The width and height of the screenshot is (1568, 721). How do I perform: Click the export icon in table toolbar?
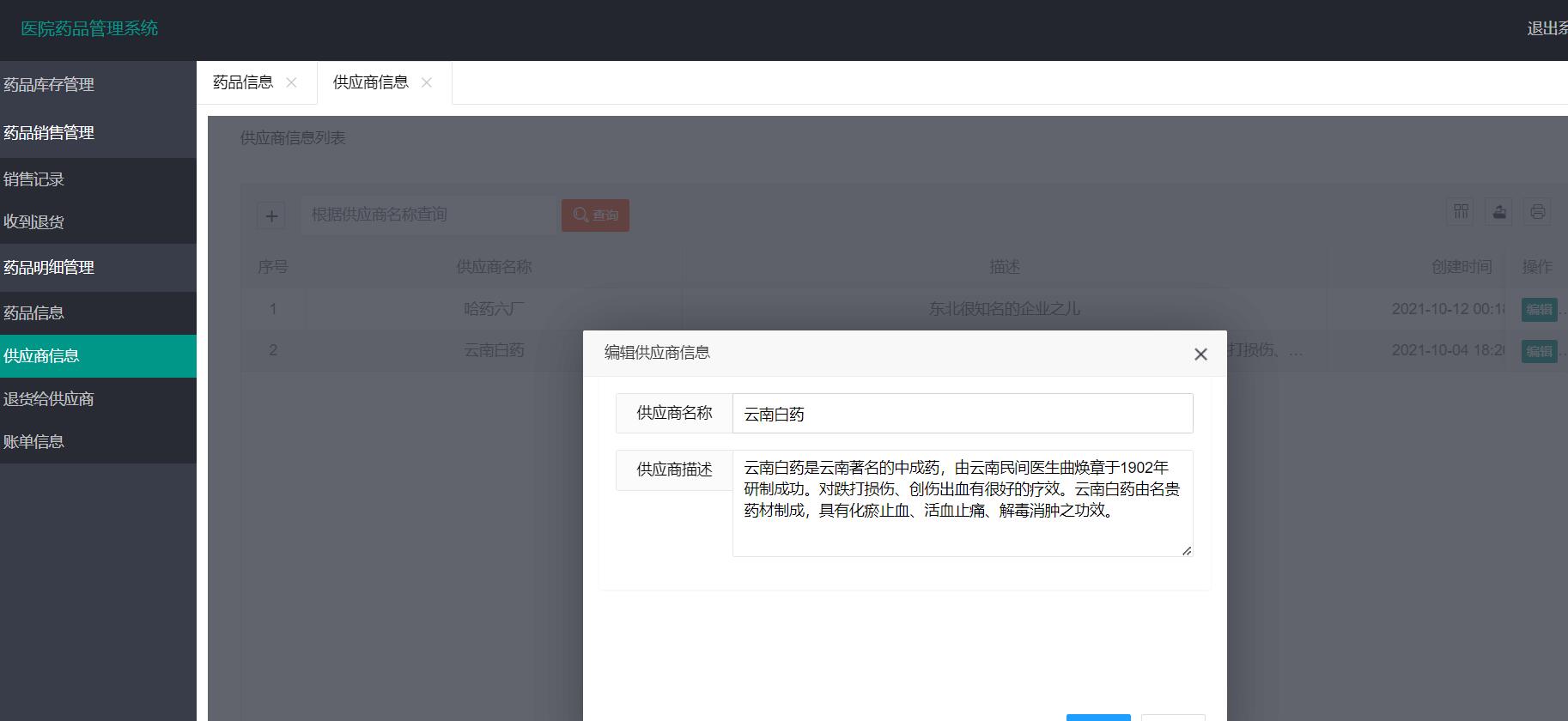pos(1499,211)
